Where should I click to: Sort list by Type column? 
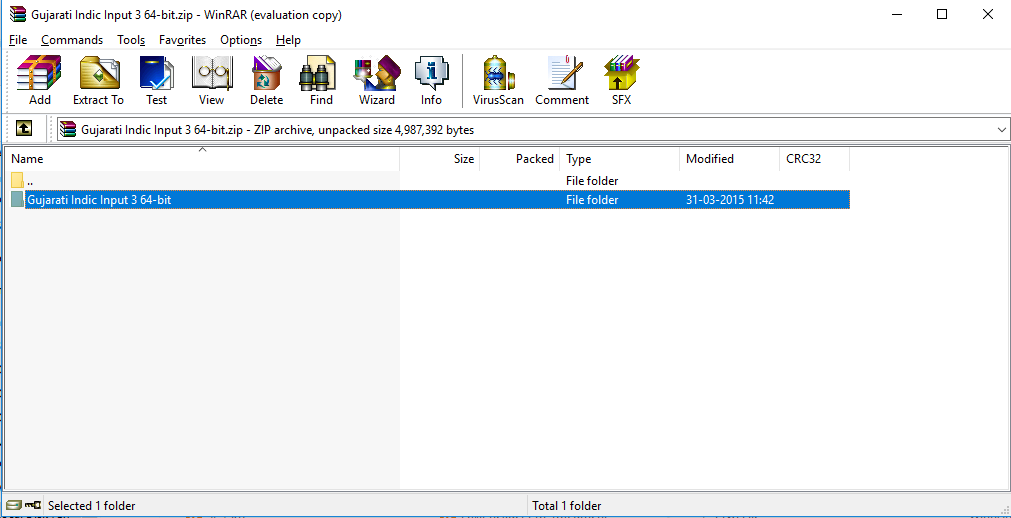tap(620, 159)
